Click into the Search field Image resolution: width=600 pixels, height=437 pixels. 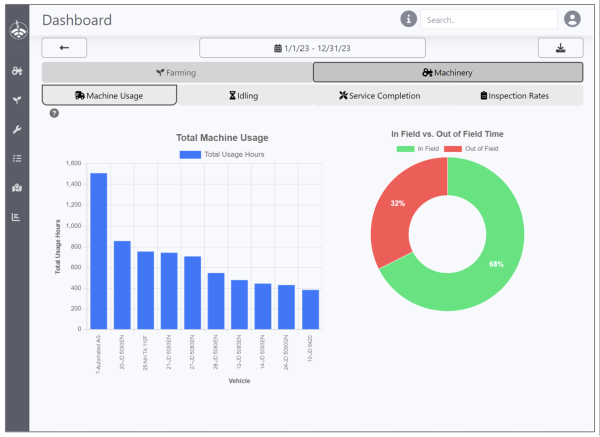click(487, 19)
